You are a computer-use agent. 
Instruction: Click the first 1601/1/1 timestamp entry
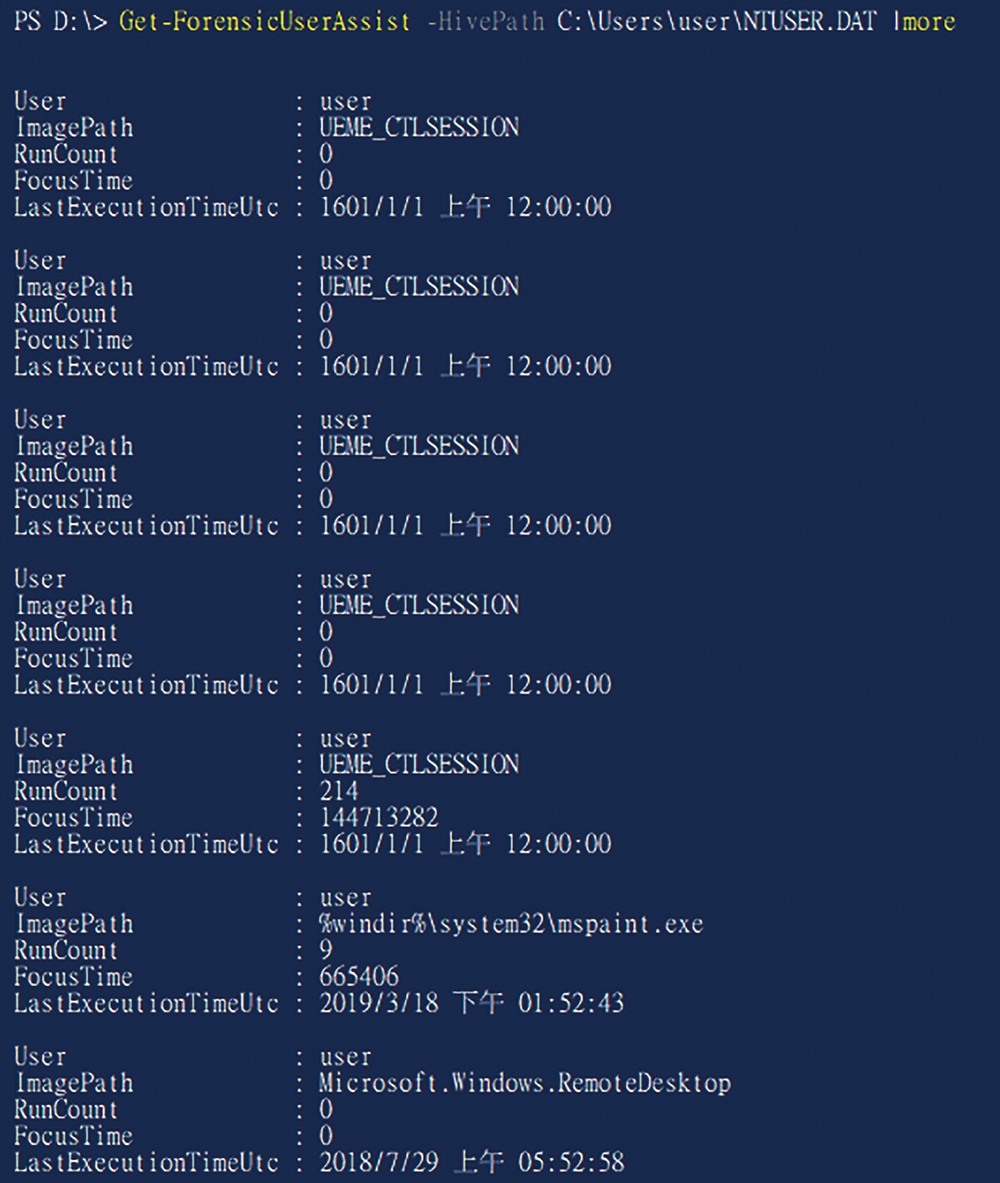(465, 207)
